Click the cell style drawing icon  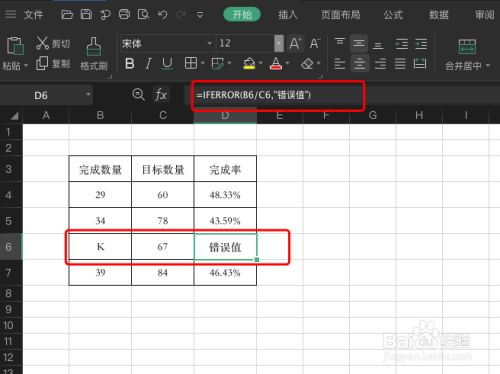(x=218, y=63)
